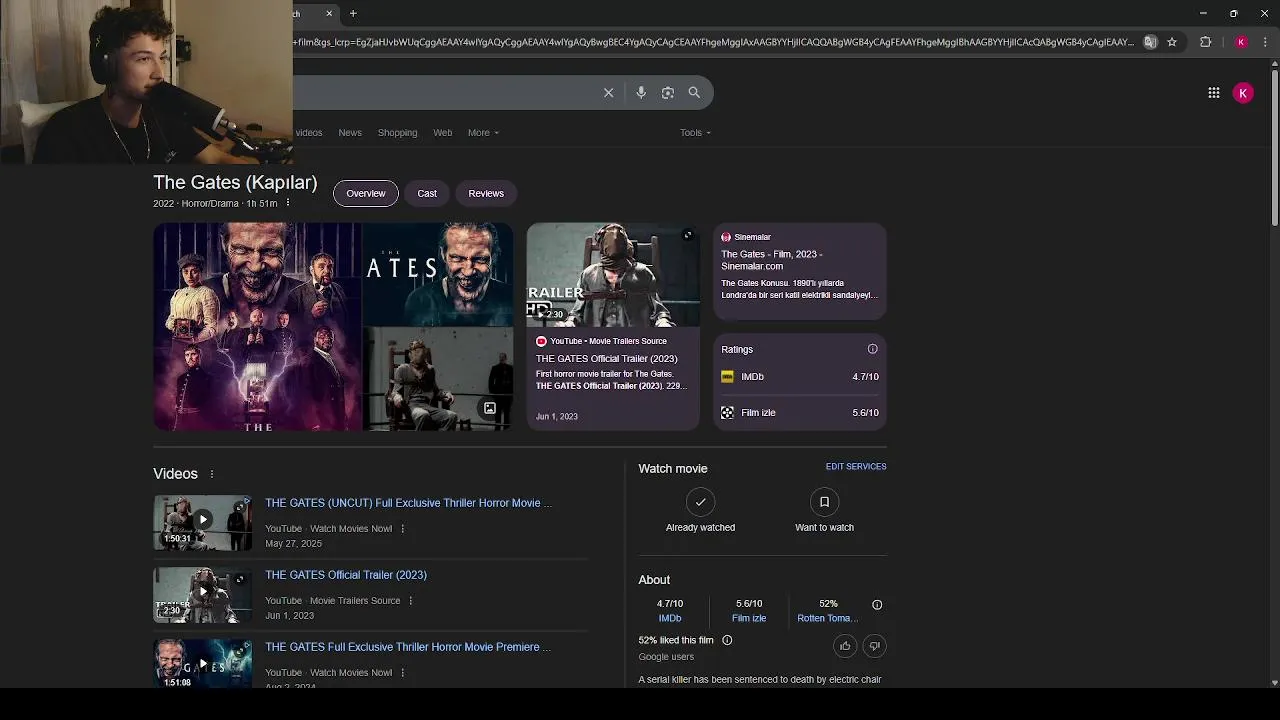Screen dimensions: 1280x720
Task: Switch to News search tab
Action: [350, 133]
